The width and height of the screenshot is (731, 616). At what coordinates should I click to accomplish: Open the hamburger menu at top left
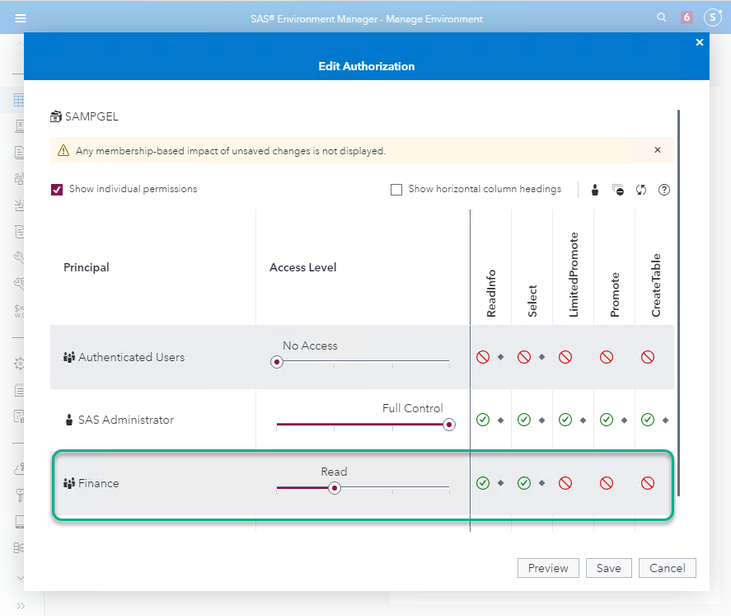pyautogui.click(x=21, y=18)
